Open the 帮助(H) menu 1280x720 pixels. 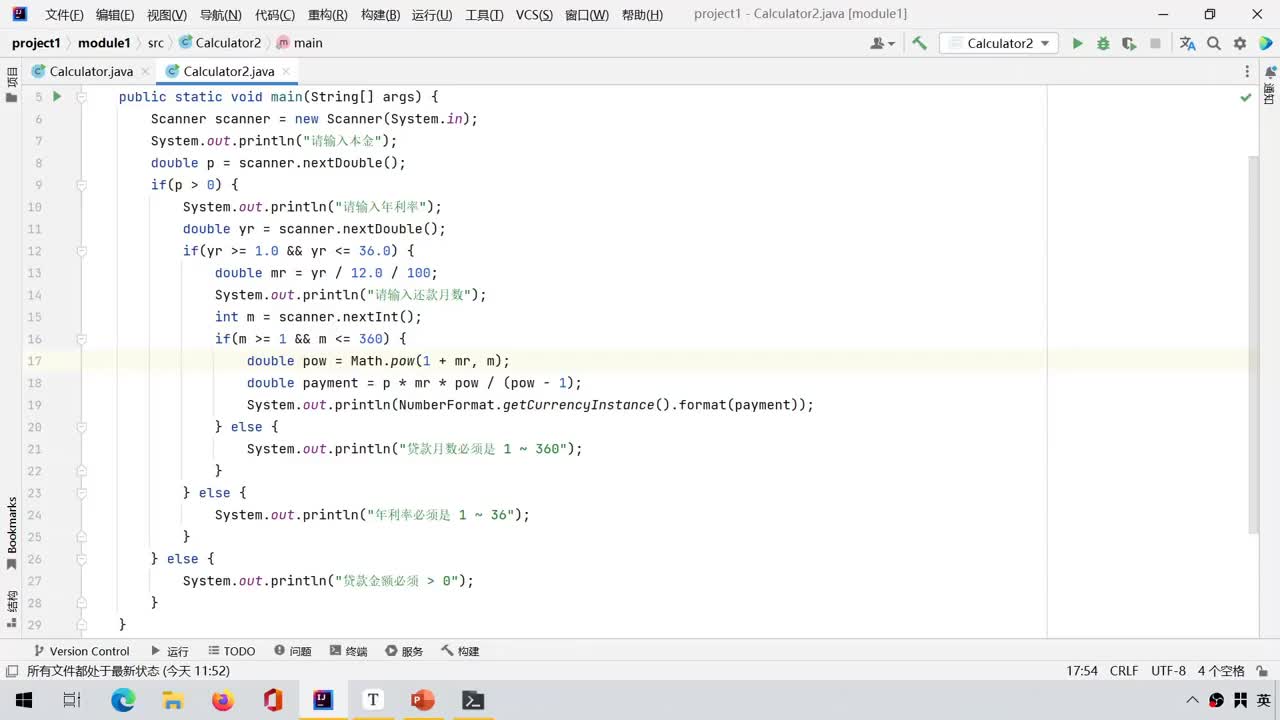[x=642, y=15]
